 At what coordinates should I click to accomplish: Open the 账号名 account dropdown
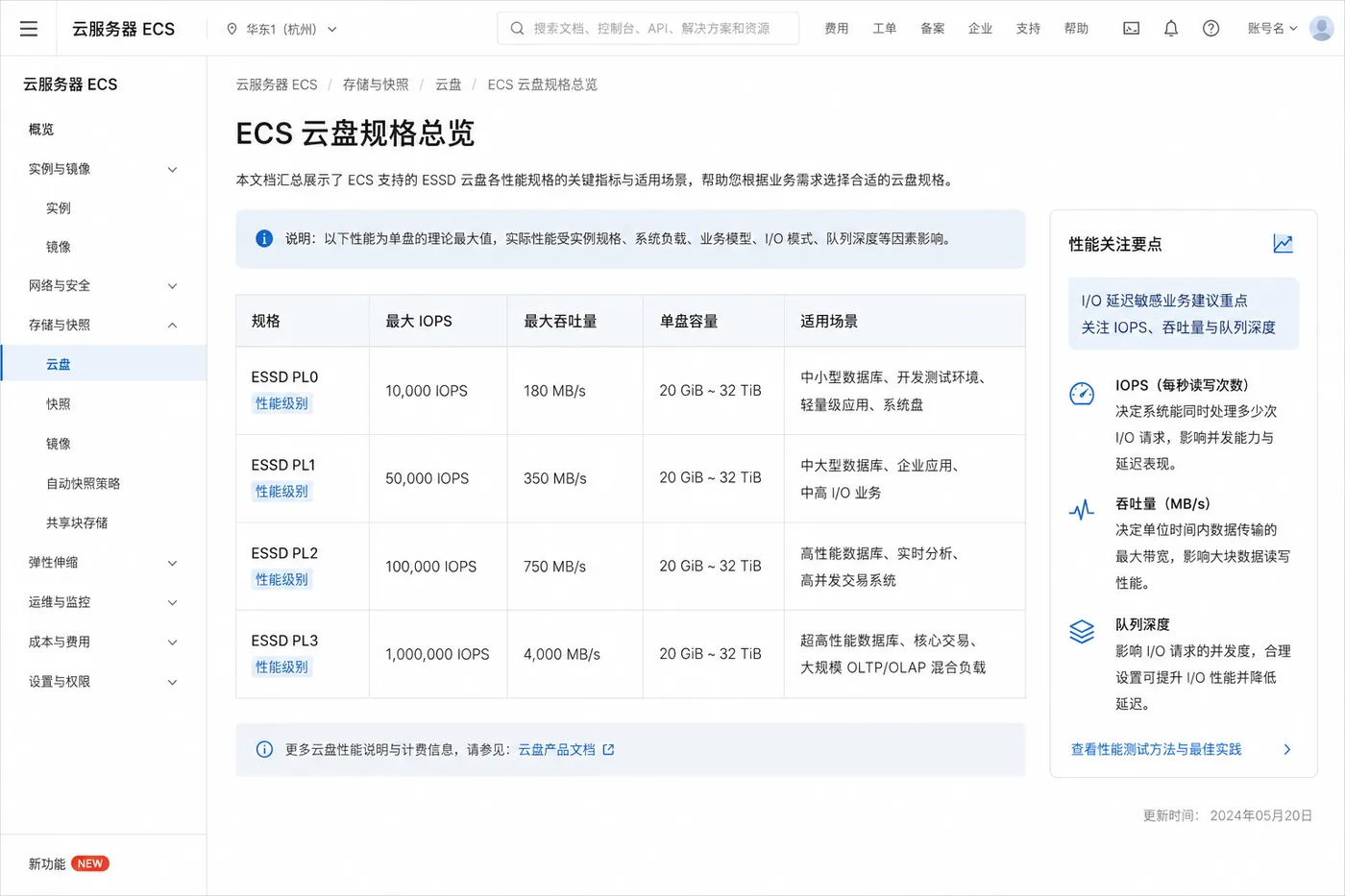1272,29
